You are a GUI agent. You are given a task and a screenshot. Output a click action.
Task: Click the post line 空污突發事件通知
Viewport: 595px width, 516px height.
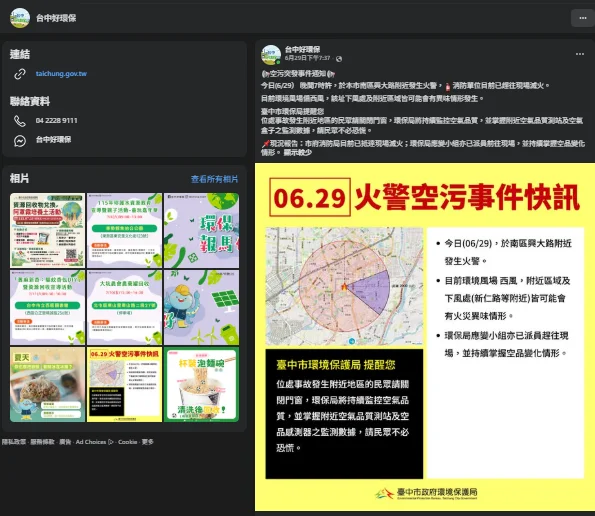click(298, 74)
